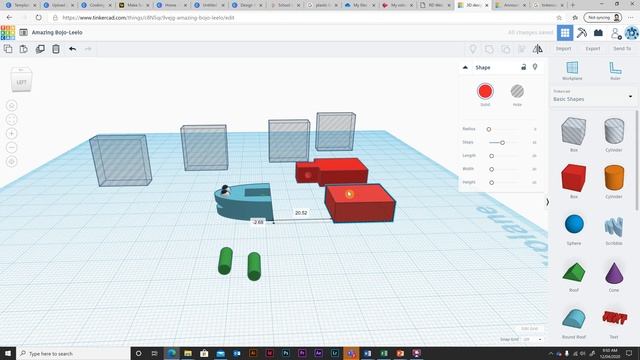Click the Show all light bulb icon
640x360 pixels.
click(473, 49)
